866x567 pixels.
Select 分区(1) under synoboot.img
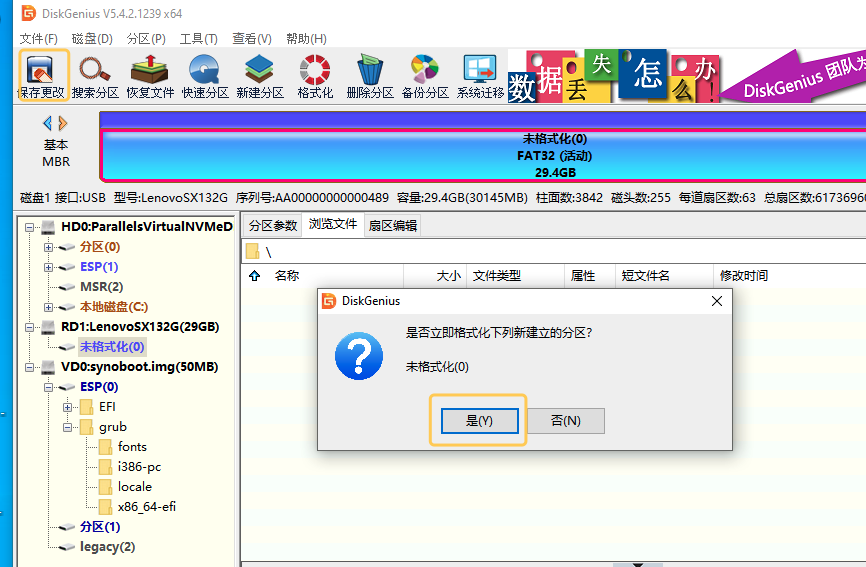[100, 527]
